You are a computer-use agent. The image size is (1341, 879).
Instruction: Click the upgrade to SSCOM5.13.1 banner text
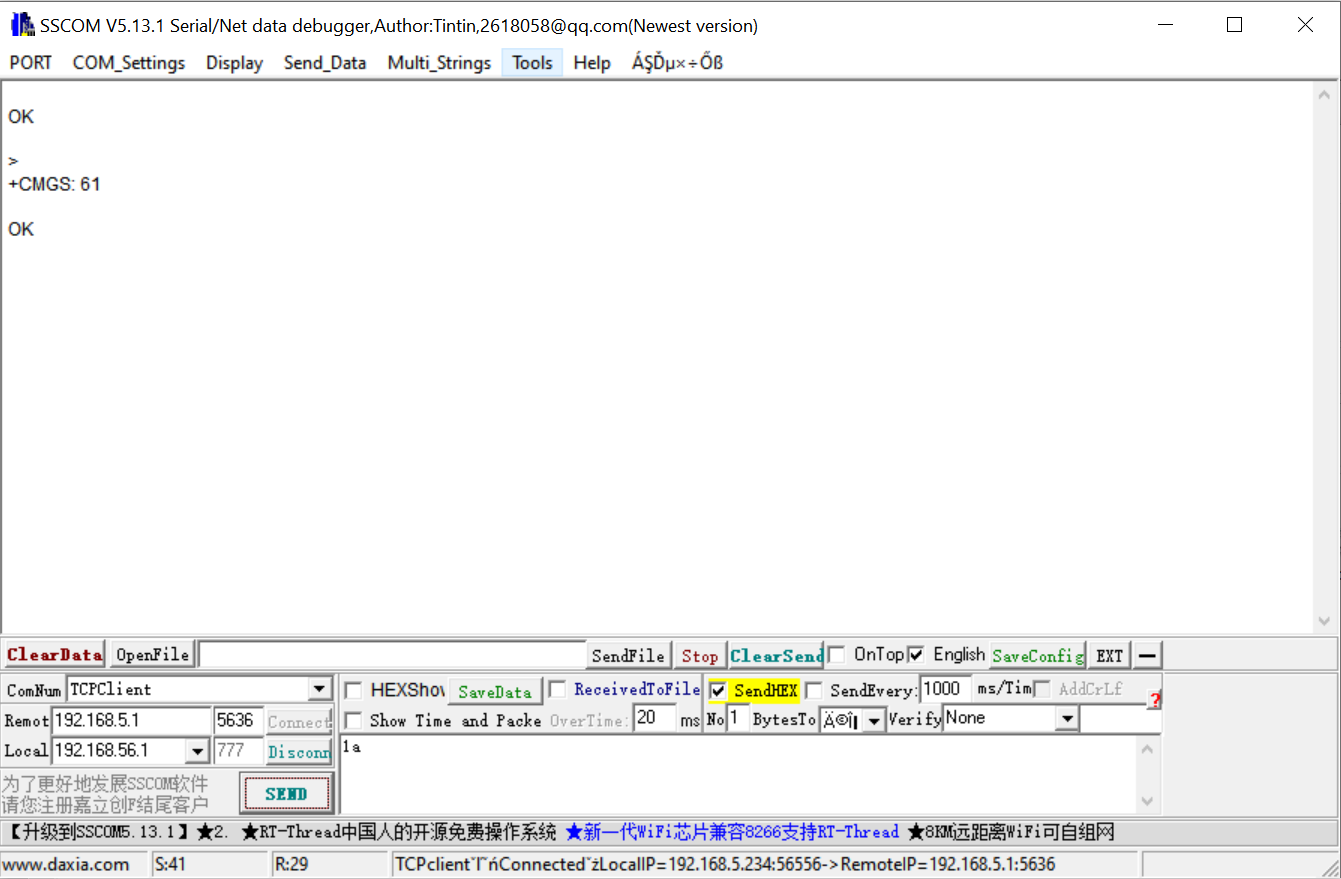98,832
